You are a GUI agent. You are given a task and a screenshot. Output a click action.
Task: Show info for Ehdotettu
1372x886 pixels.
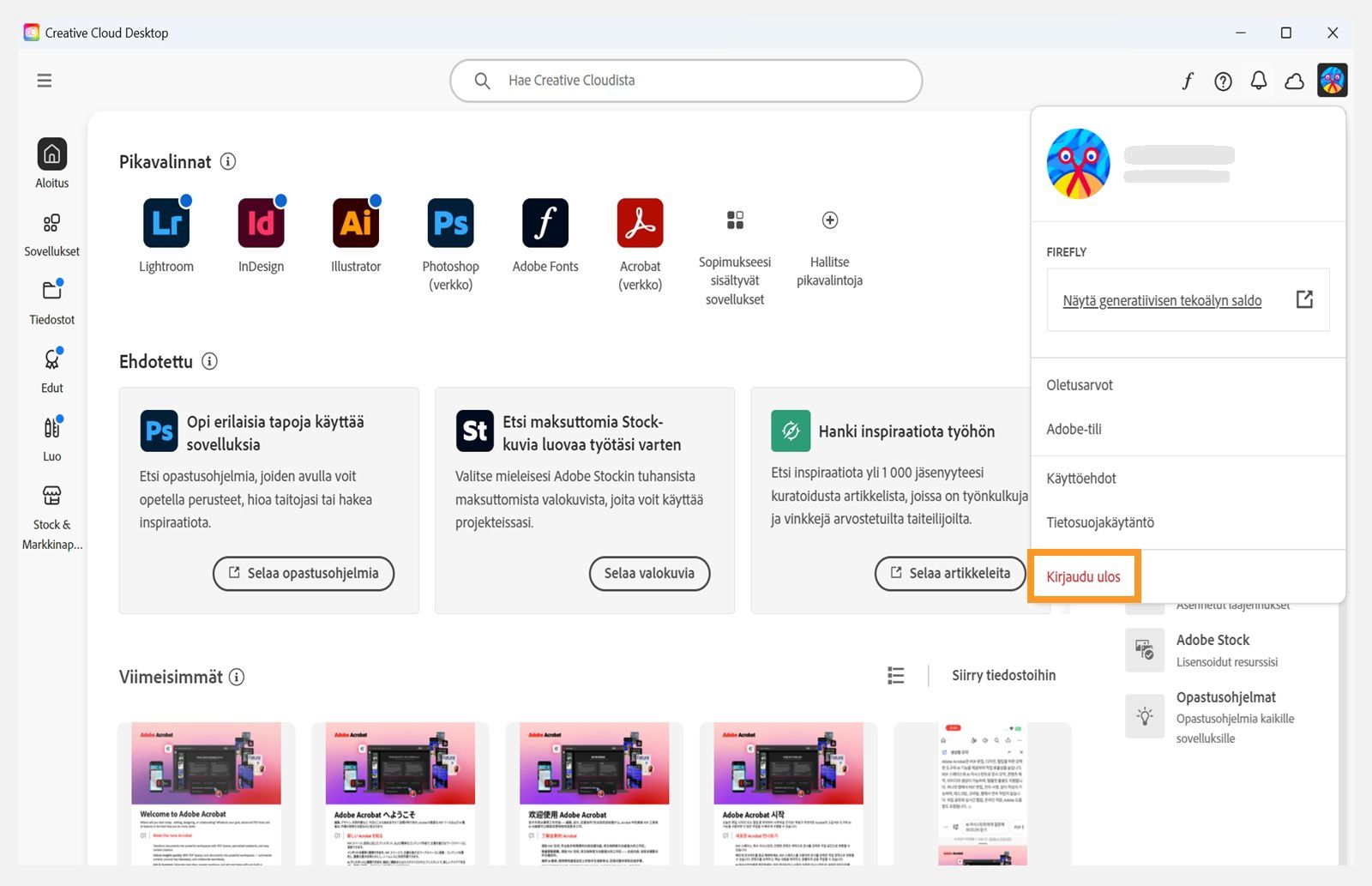(209, 361)
